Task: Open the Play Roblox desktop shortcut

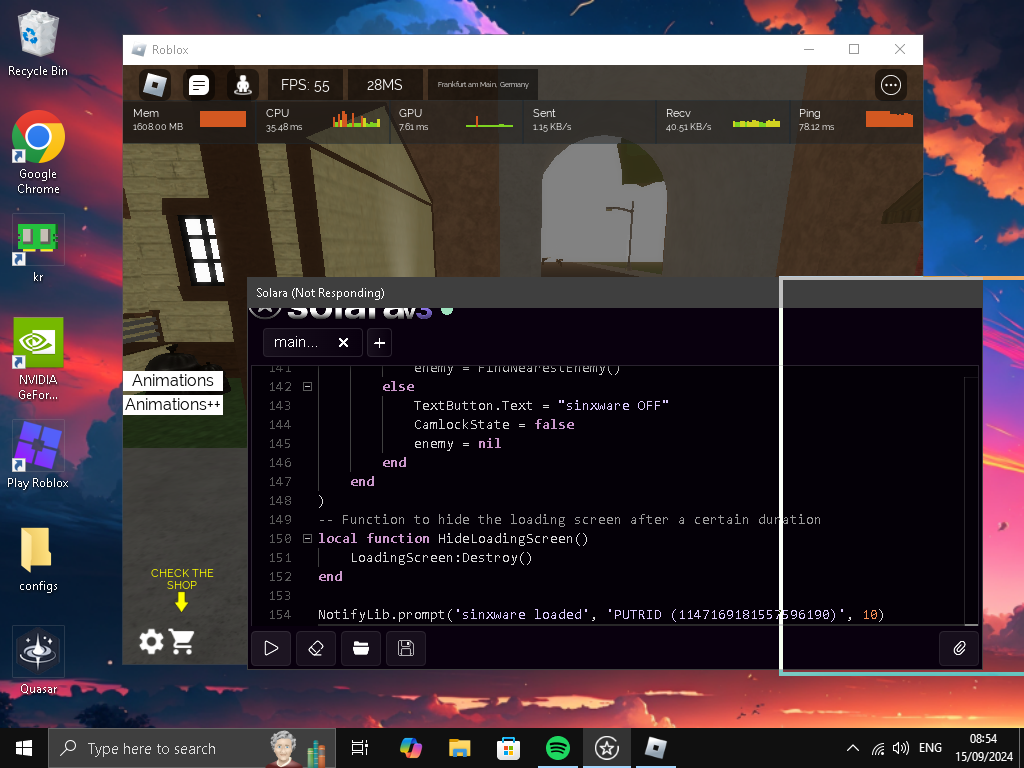Action: click(38, 455)
